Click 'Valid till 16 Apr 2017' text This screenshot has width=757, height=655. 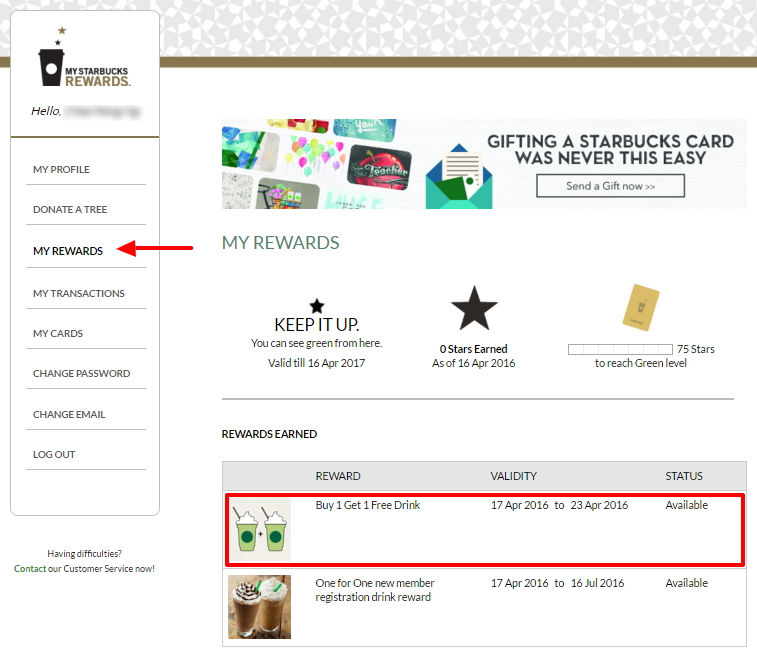click(x=317, y=363)
